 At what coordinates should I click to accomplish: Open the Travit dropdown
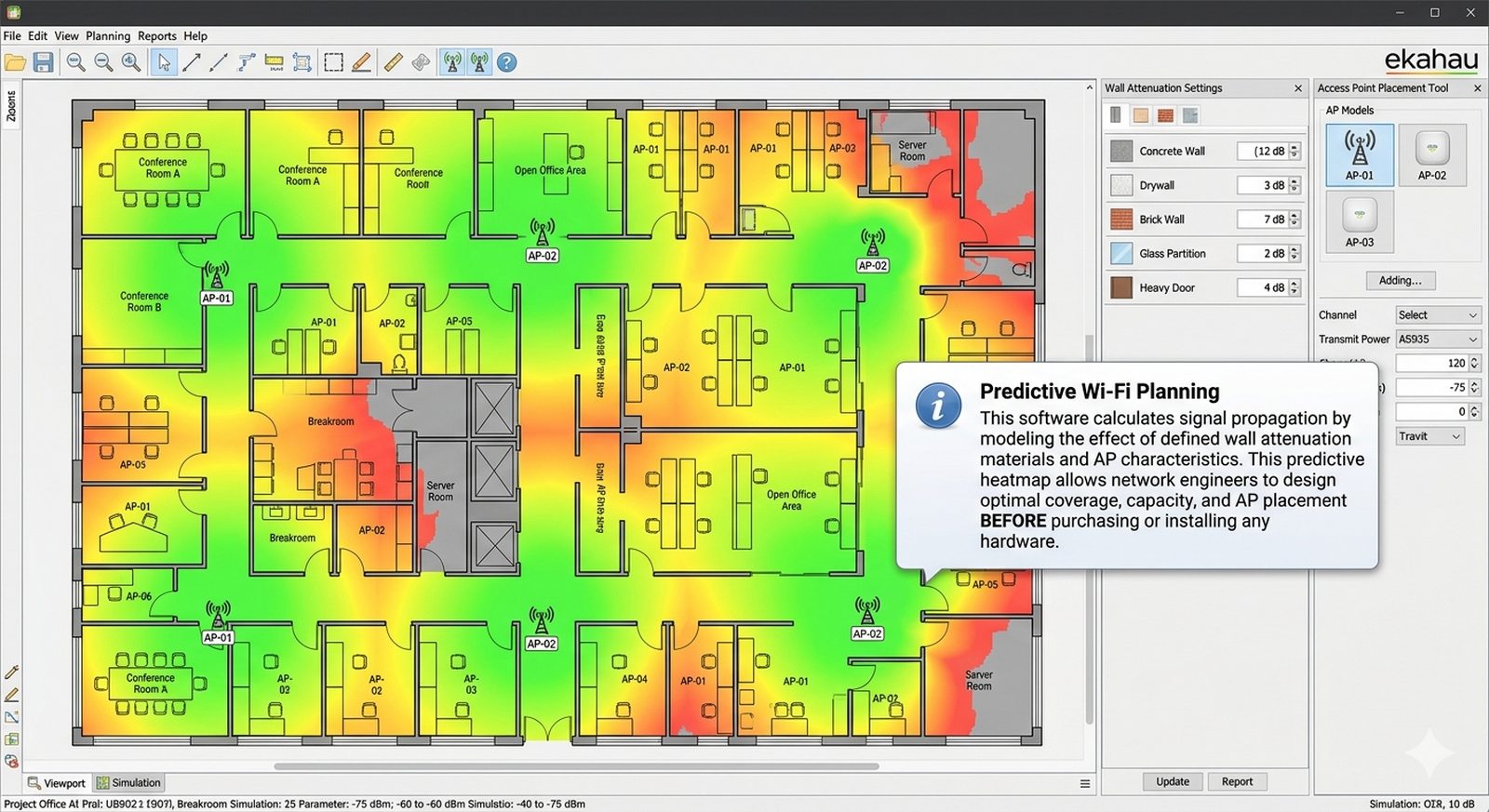tap(1429, 436)
